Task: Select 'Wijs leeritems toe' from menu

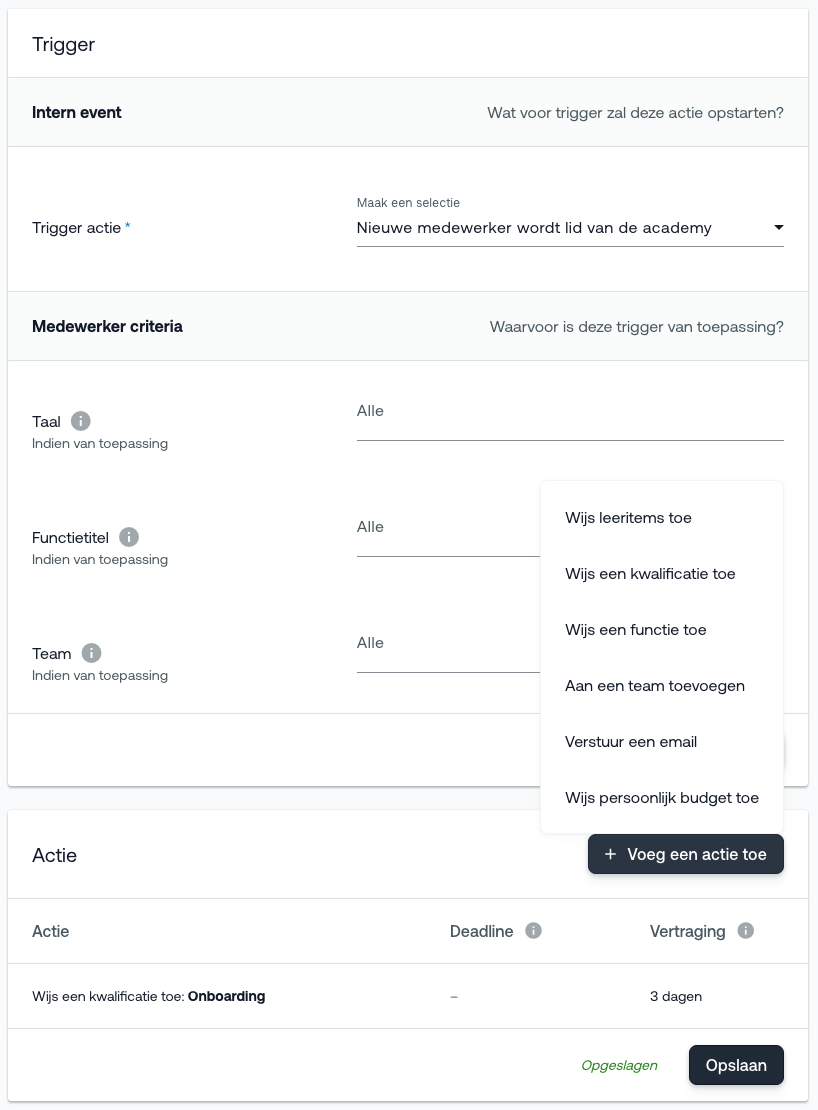Action: click(x=628, y=518)
